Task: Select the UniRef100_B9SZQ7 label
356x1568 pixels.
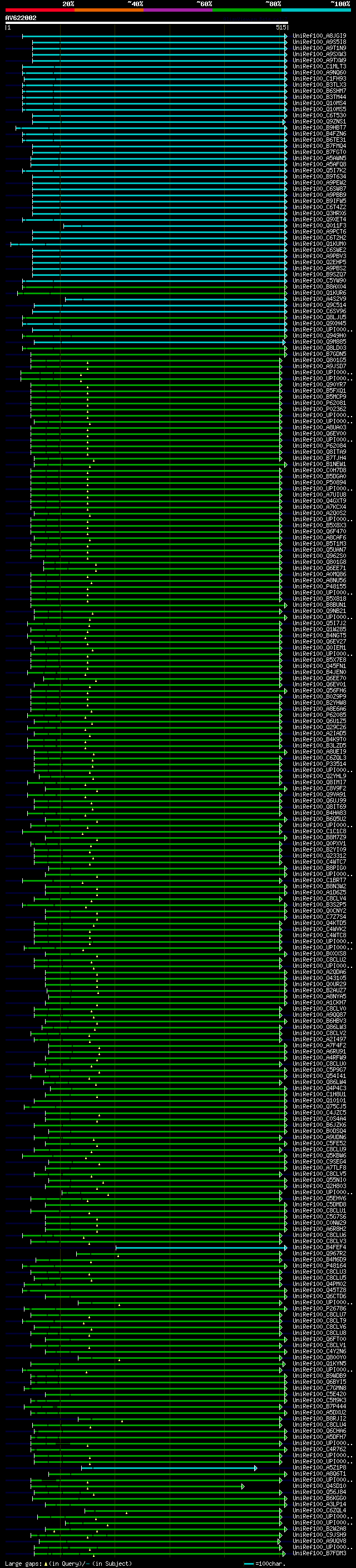Action: pos(319,275)
